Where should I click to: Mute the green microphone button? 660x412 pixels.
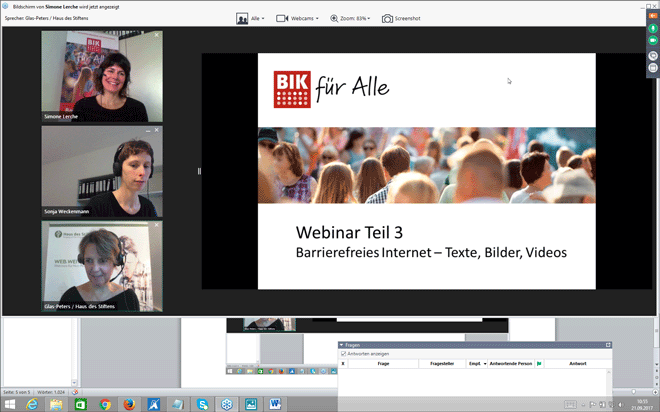(653, 28)
